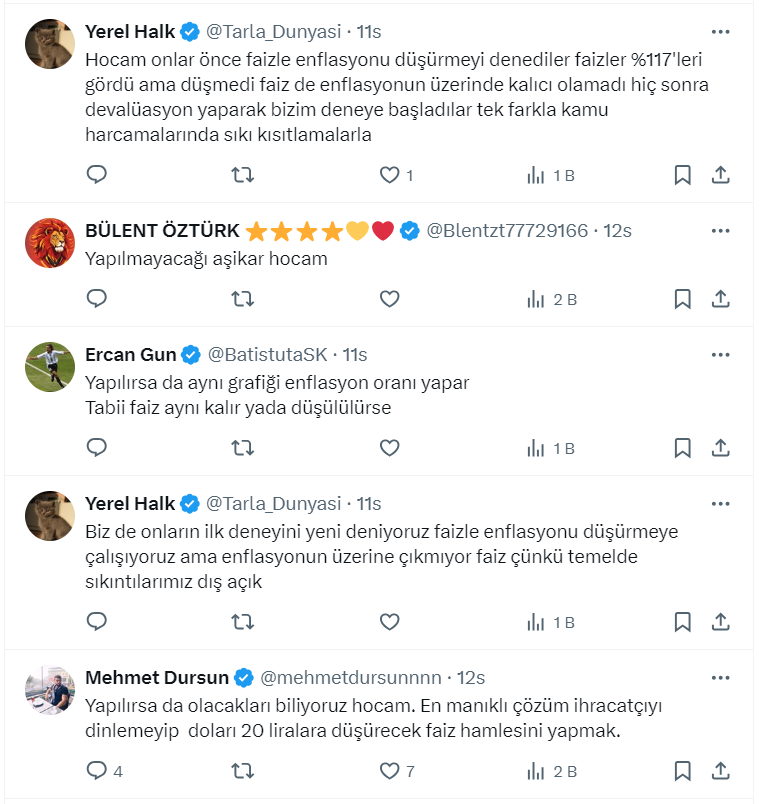Share Ercan Gun's tweet
The height and width of the screenshot is (804, 760).
tap(720, 447)
